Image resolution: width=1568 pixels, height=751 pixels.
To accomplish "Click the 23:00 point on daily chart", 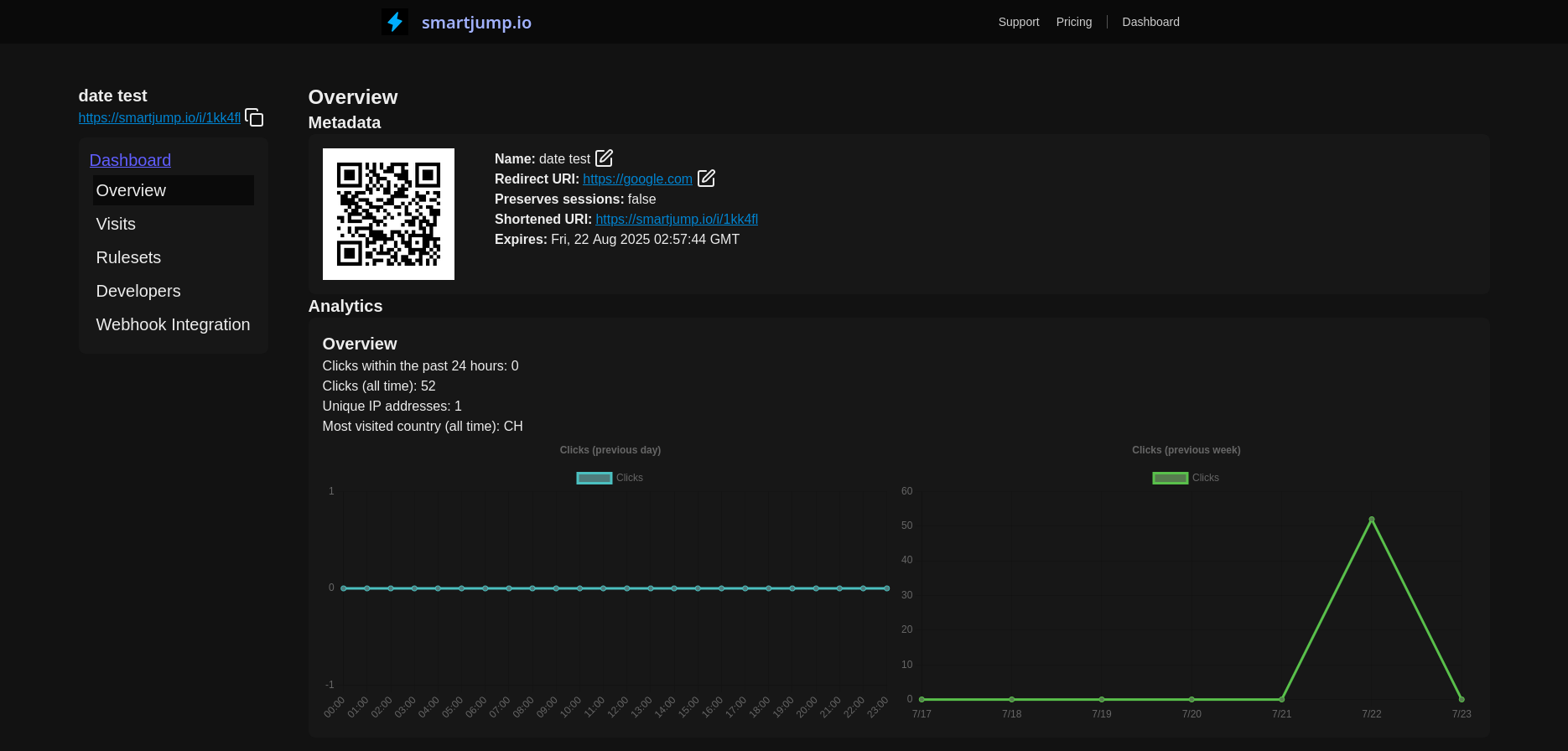I will 887,588.
